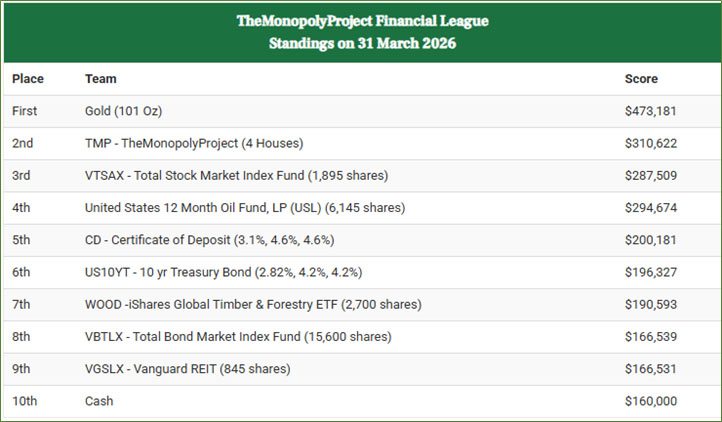Select the VGSLX - Vanguard REIT entry
This screenshot has width=722, height=422.
coord(188,369)
